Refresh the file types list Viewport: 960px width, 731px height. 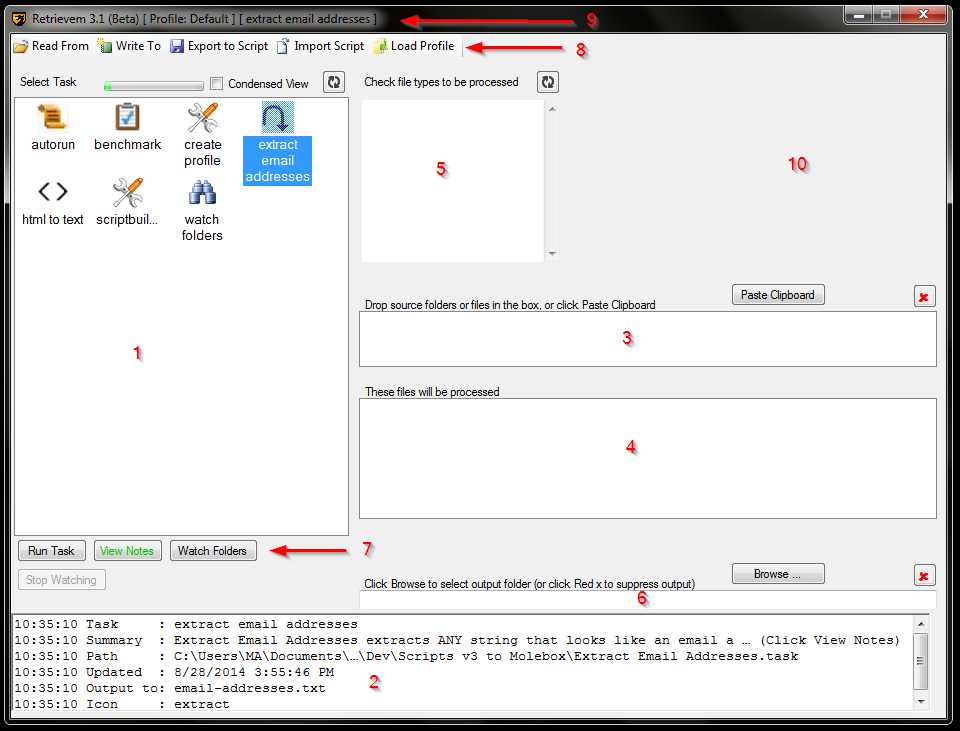547,82
